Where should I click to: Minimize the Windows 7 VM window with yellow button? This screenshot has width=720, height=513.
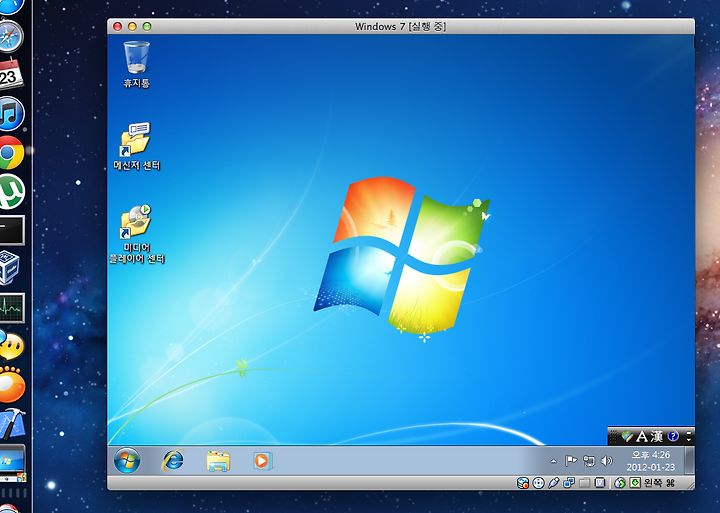coord(132,26)
